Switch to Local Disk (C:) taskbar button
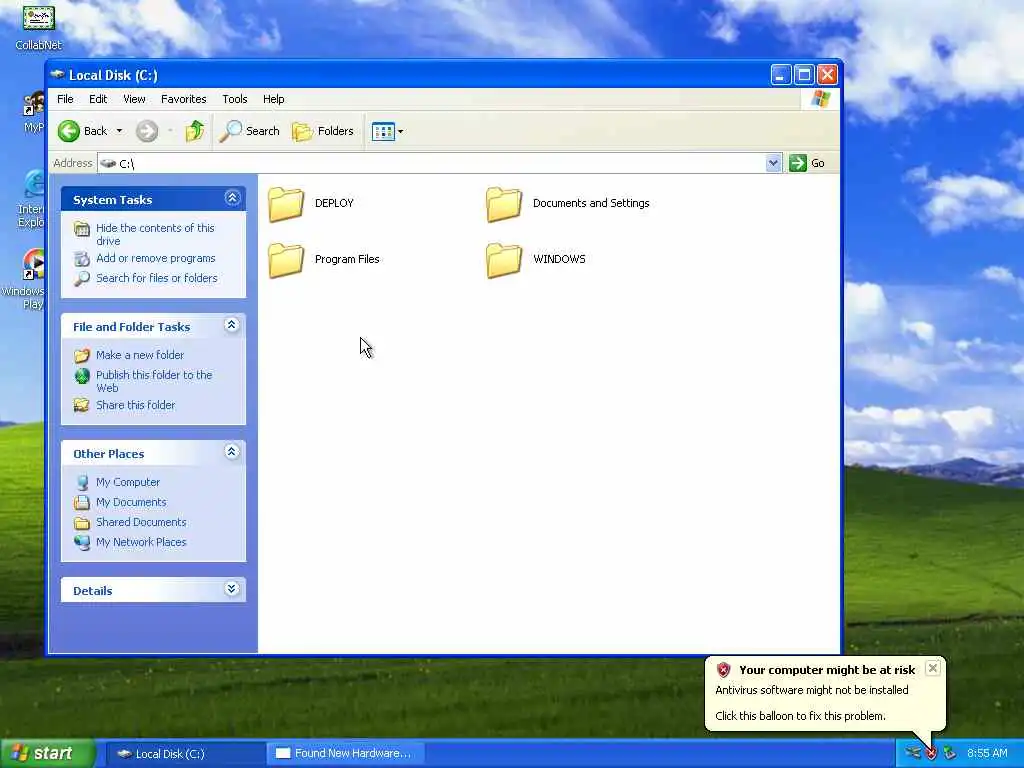This screenshot has height=768, width=1024. [184, 754]
